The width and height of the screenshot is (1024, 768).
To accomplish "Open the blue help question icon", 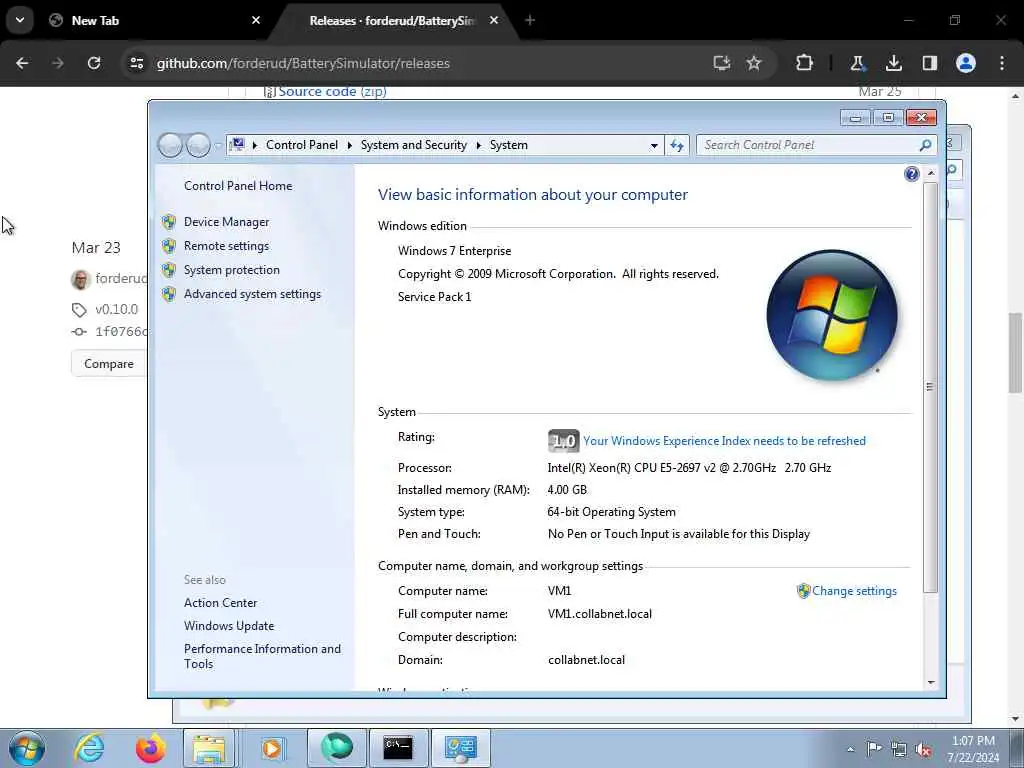I will pos(912,174).
